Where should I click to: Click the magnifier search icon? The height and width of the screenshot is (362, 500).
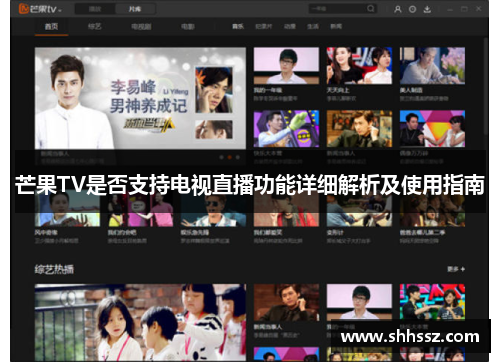tap(371, 9)
